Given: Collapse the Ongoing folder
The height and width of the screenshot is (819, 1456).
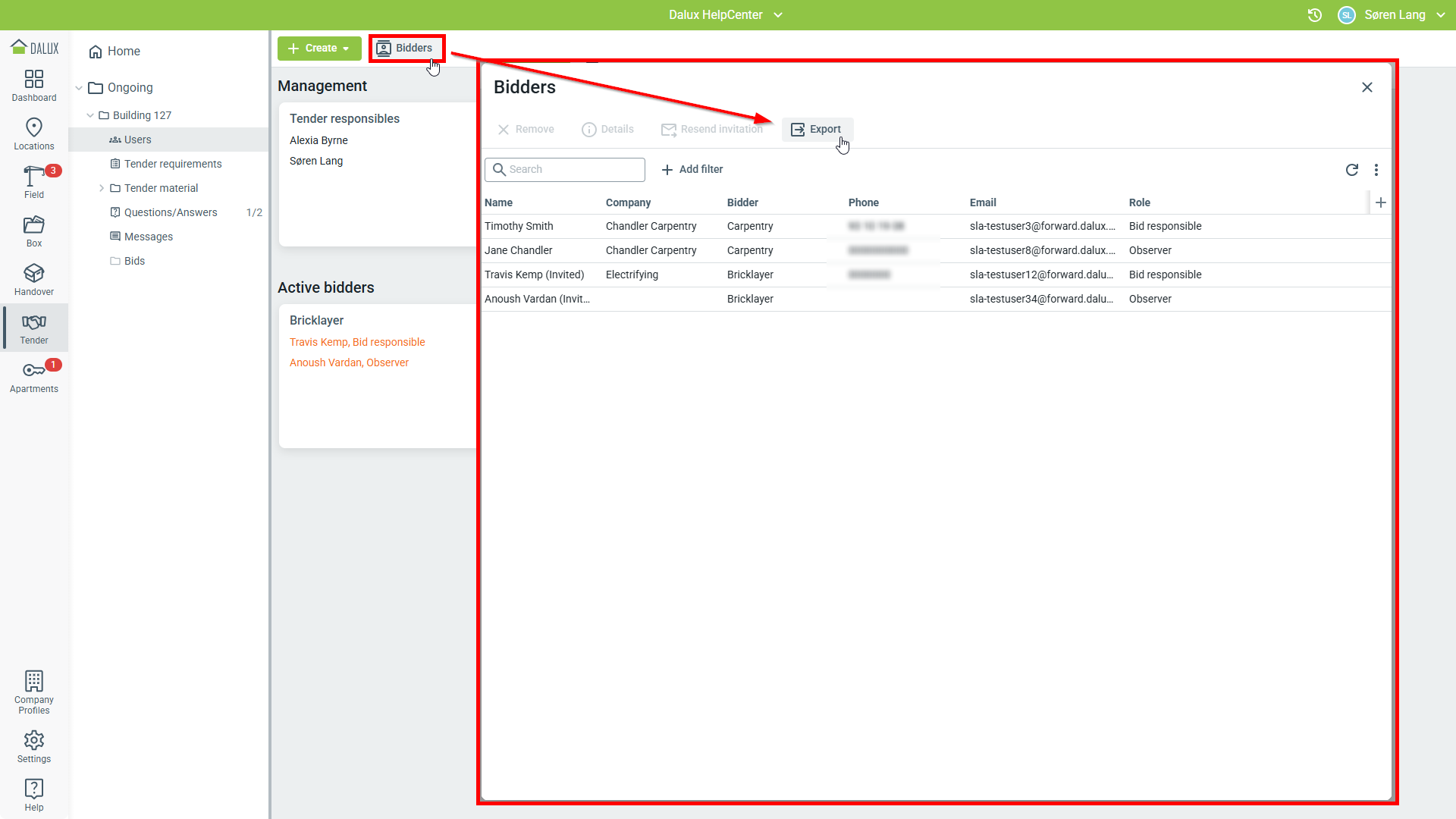Looking at the screenshot, I should (79, 88).
